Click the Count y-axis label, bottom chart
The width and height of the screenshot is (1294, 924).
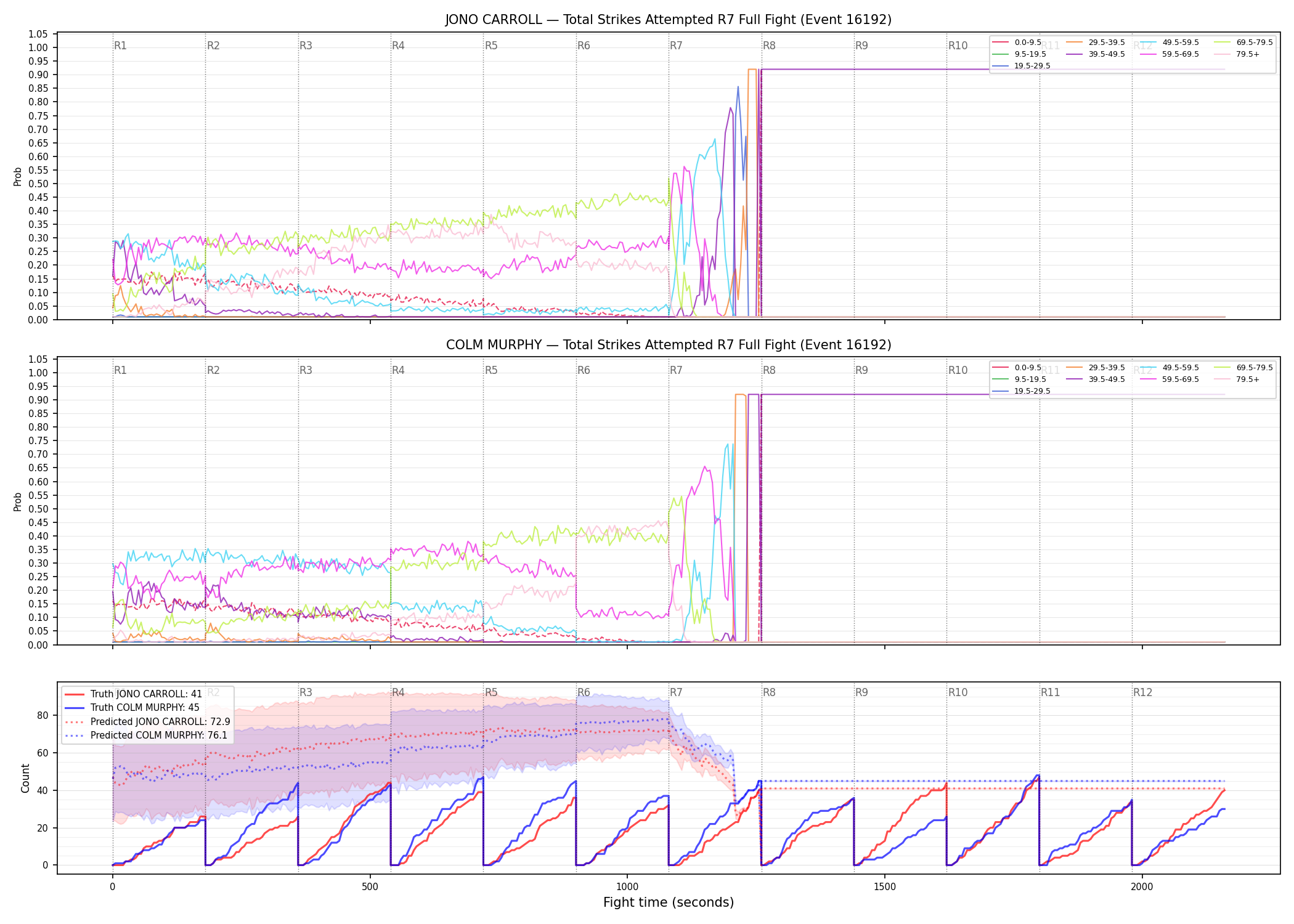pos(25,779)
